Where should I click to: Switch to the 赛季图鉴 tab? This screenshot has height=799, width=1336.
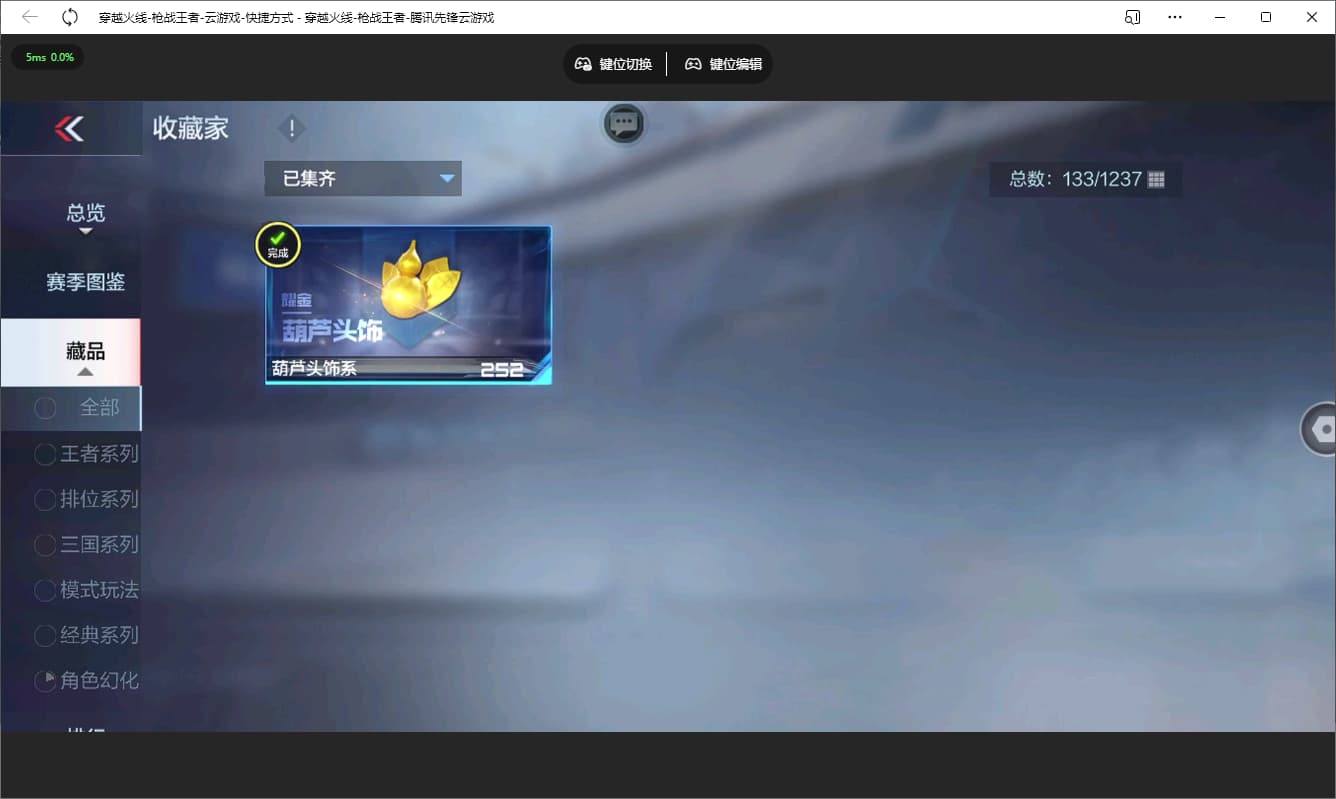click(x=86, y=282)
